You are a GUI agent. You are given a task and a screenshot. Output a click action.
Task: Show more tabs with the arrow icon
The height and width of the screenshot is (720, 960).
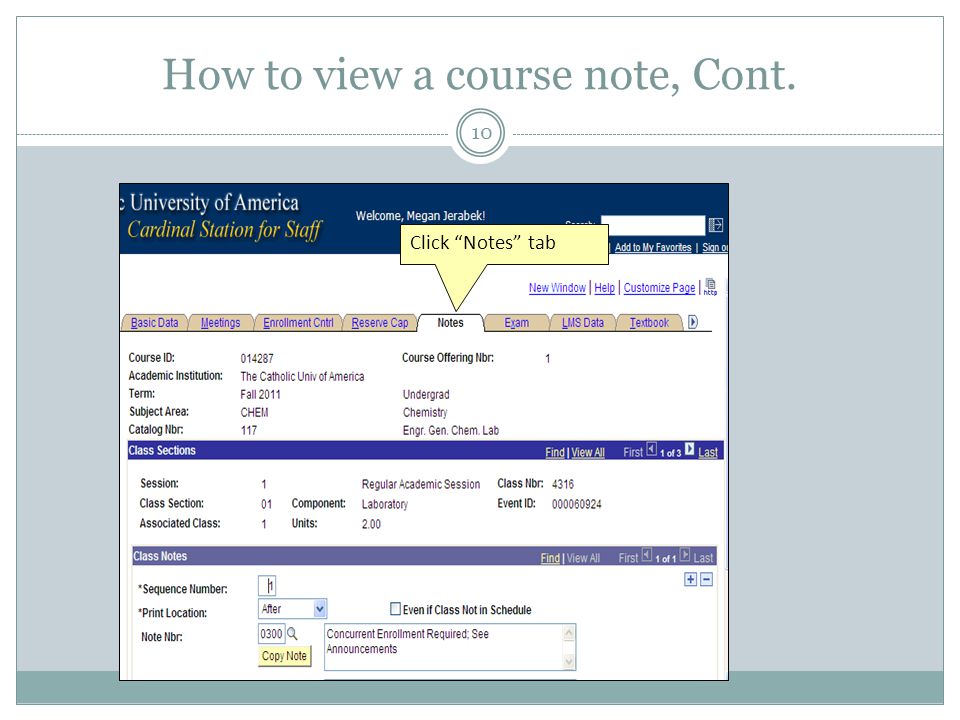(x=692, y=321)
